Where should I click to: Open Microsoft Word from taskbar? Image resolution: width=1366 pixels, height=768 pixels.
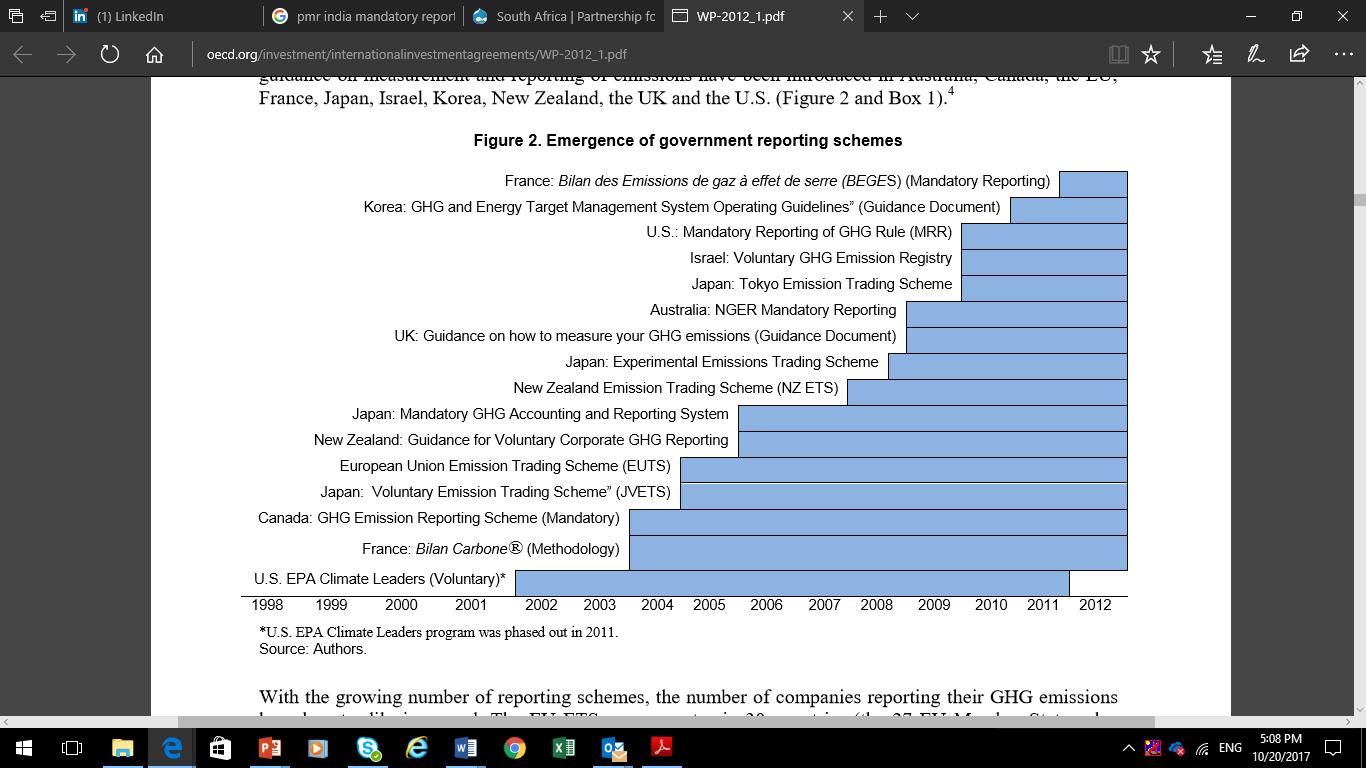465,747
